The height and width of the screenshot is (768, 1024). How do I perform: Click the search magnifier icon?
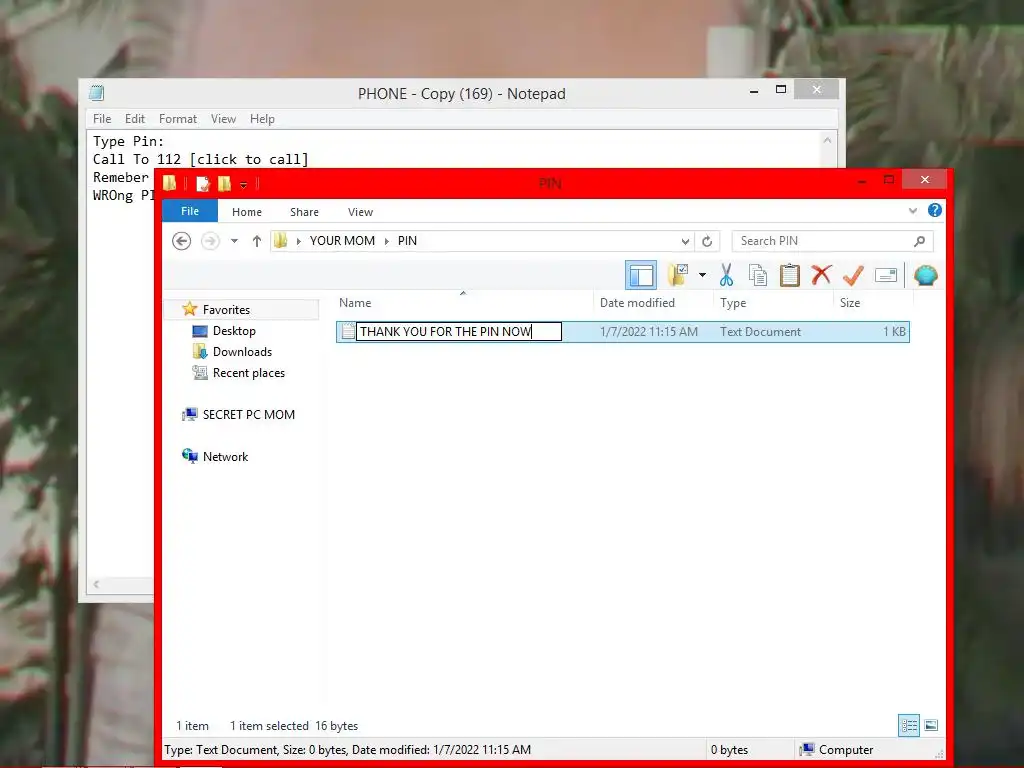pyautogui.click(x=920, y=241)
